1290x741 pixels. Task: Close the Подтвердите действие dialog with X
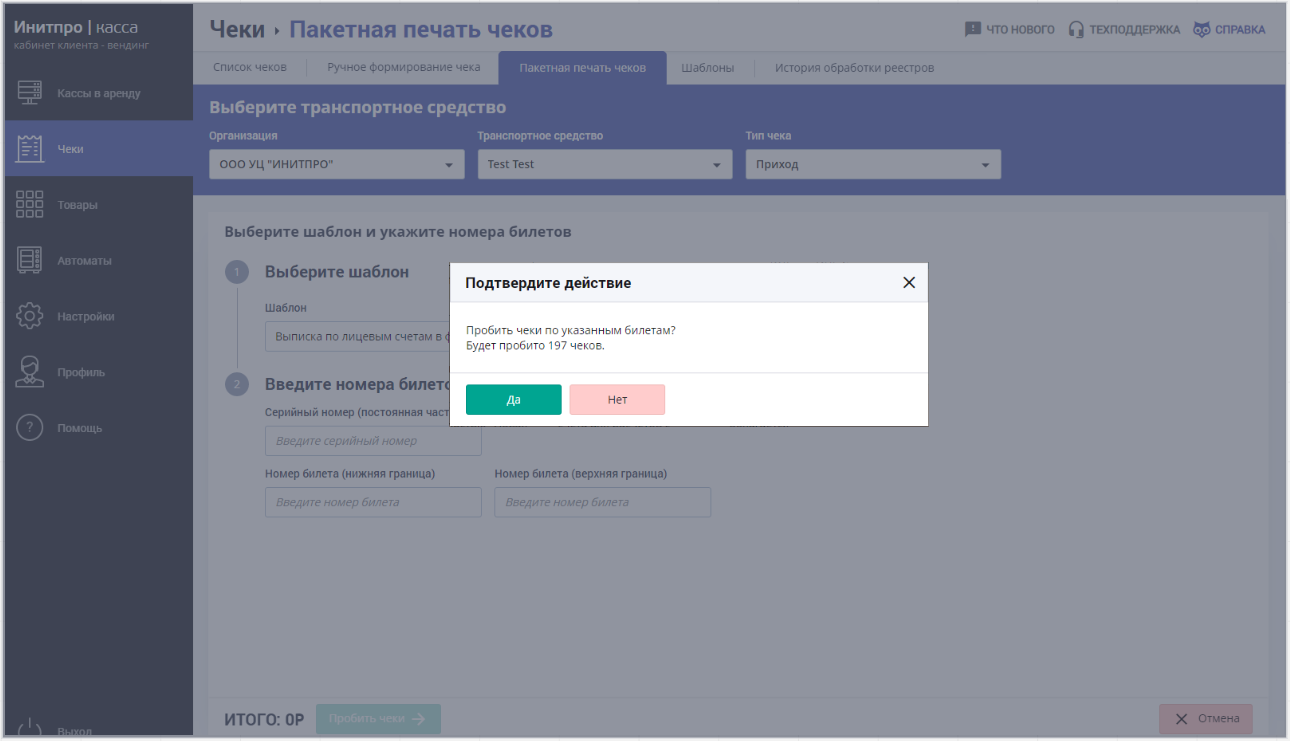coord(909,283)
